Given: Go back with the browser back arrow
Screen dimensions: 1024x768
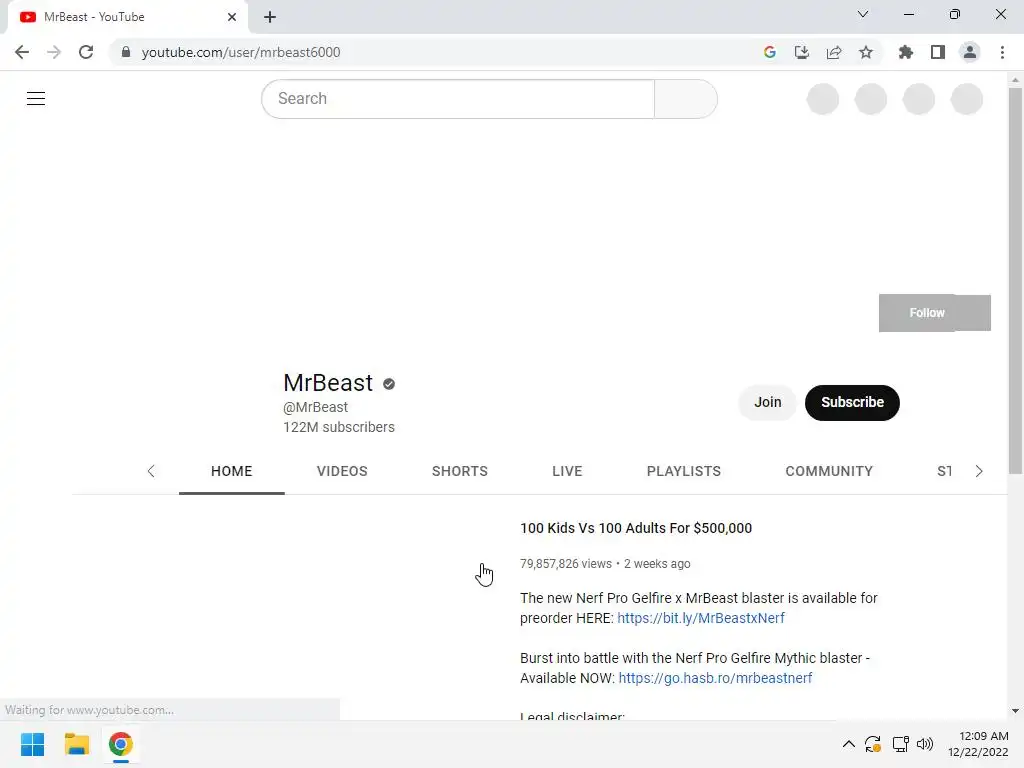Looking at the screenshot, I should pyautogui.click(x=22, y=52).
